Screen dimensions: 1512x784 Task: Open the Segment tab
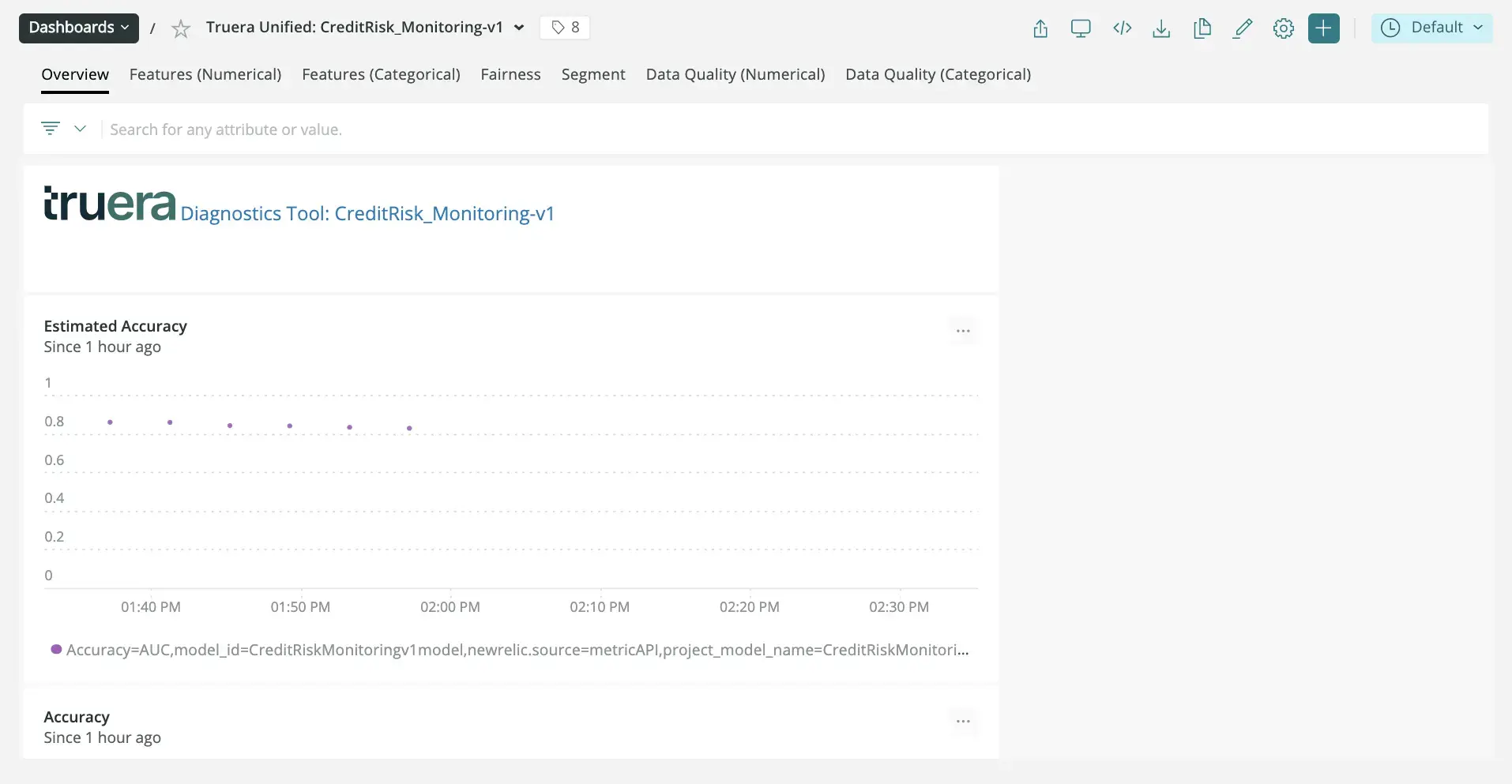point(593,74)
